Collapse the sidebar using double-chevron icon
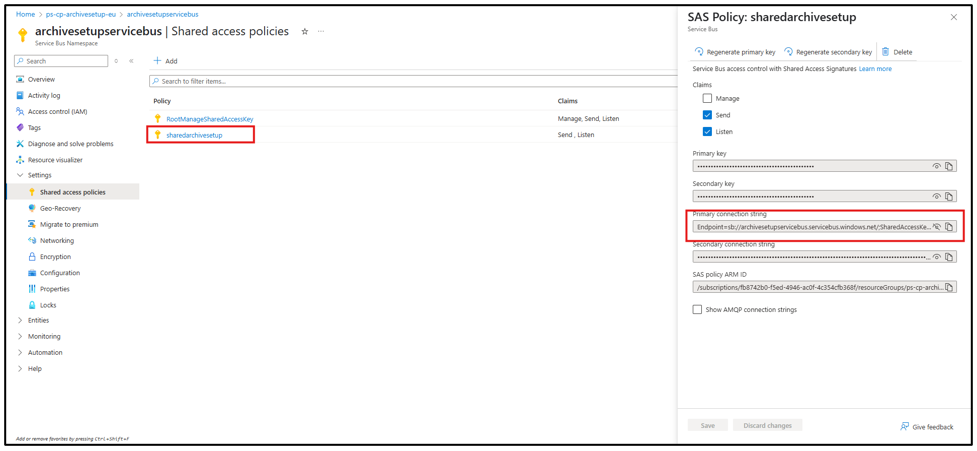The image size is (977, 451). [x=131, y=61]
